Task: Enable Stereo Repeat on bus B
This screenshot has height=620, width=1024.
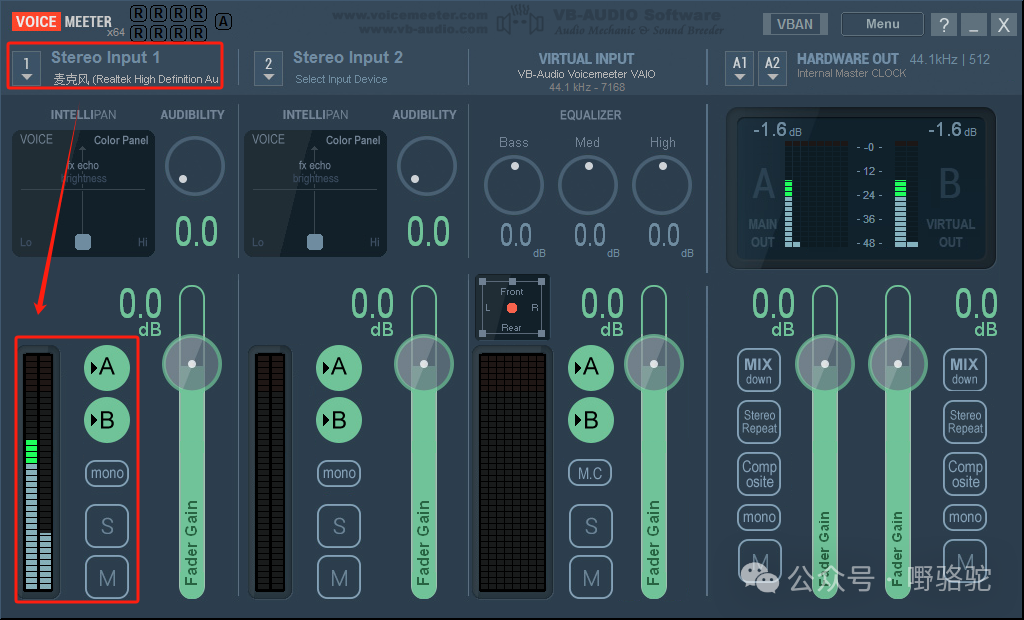Action: [x=965, y=422]
